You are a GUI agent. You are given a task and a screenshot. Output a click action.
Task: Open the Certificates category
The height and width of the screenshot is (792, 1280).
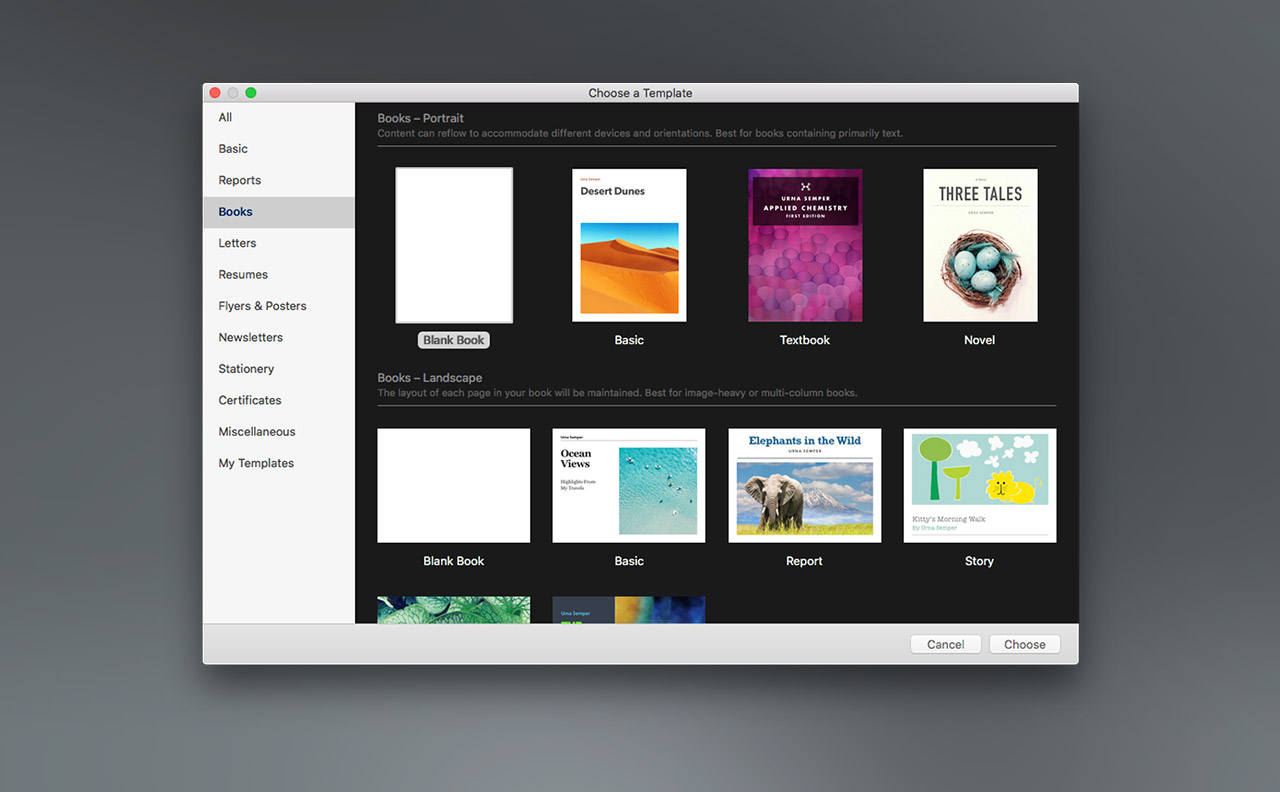[250, 400]
